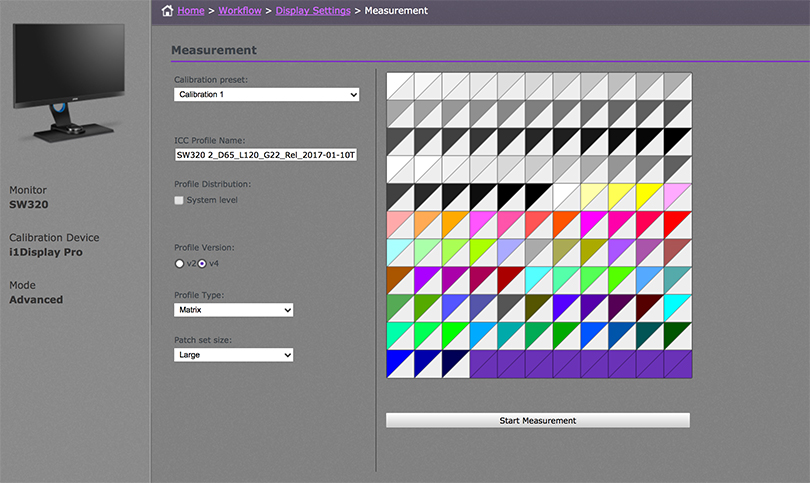
Task: Click the pale cyan patch below pink
Action: point(400,252)
